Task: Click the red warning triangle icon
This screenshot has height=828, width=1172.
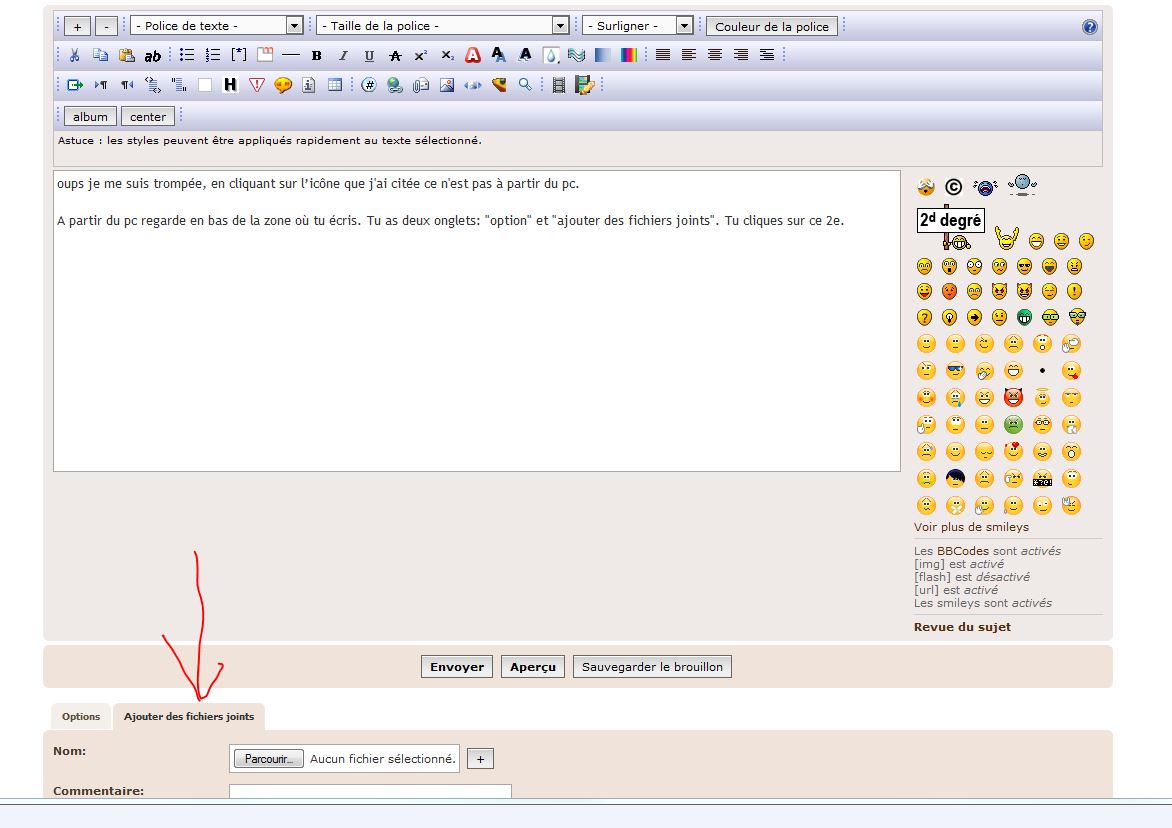Action: pyautogui.click(x=256, y=85)
